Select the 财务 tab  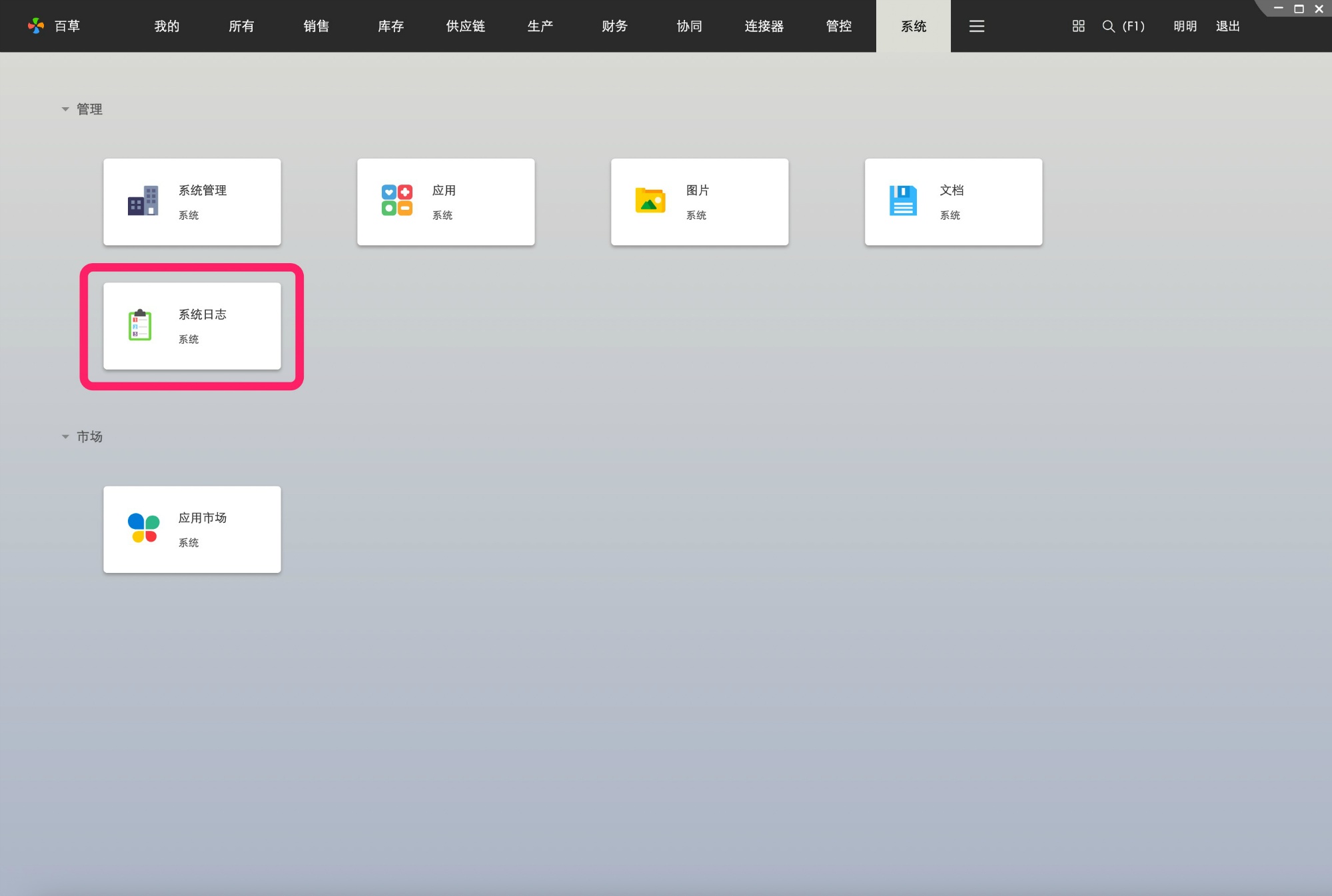(614, 26)
